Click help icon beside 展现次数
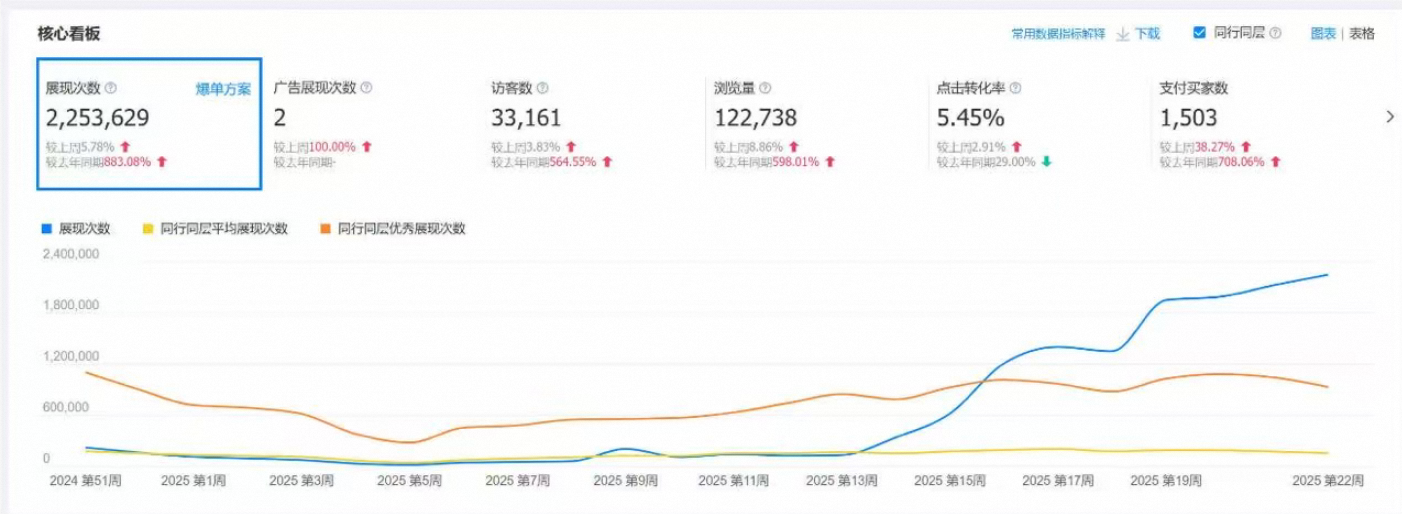 [111, 88]
